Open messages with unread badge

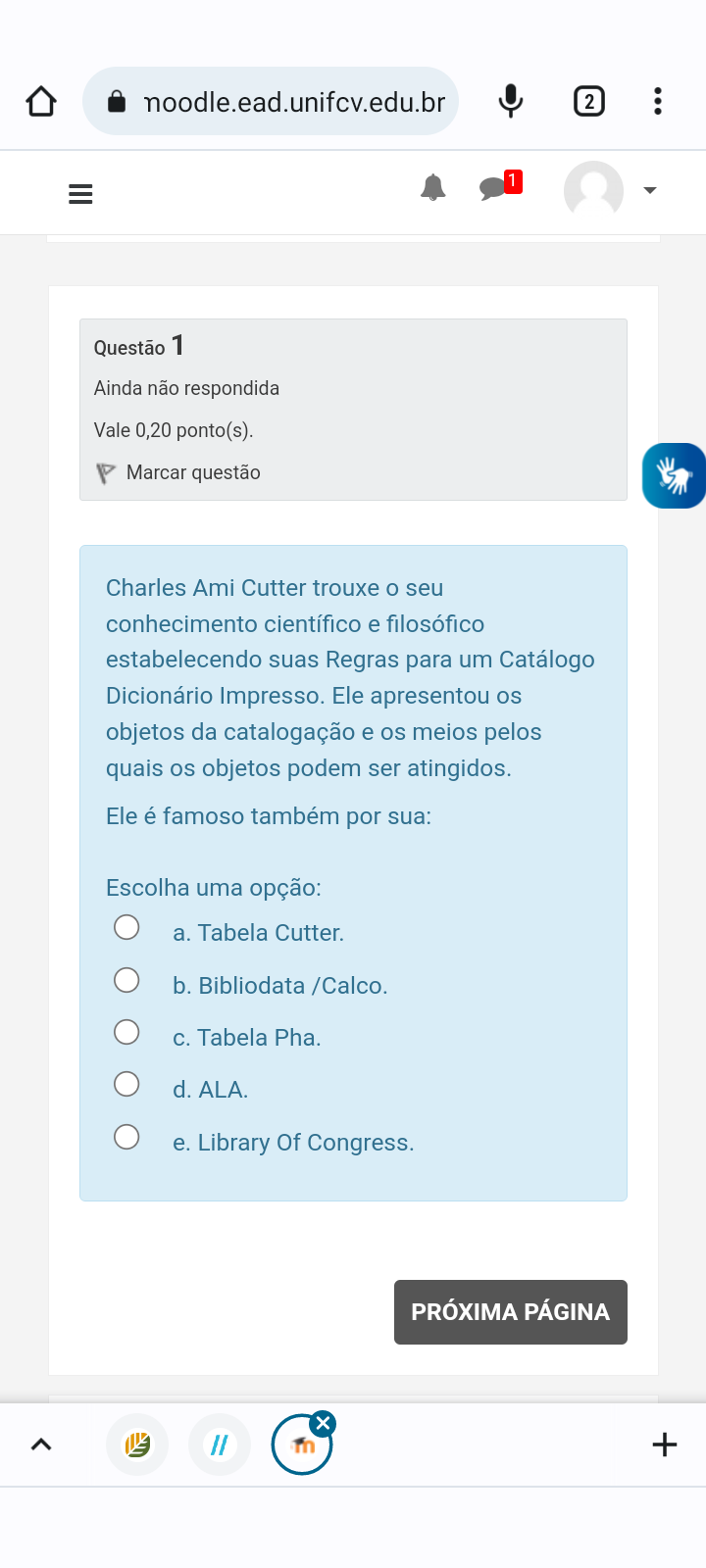(494, 187)
